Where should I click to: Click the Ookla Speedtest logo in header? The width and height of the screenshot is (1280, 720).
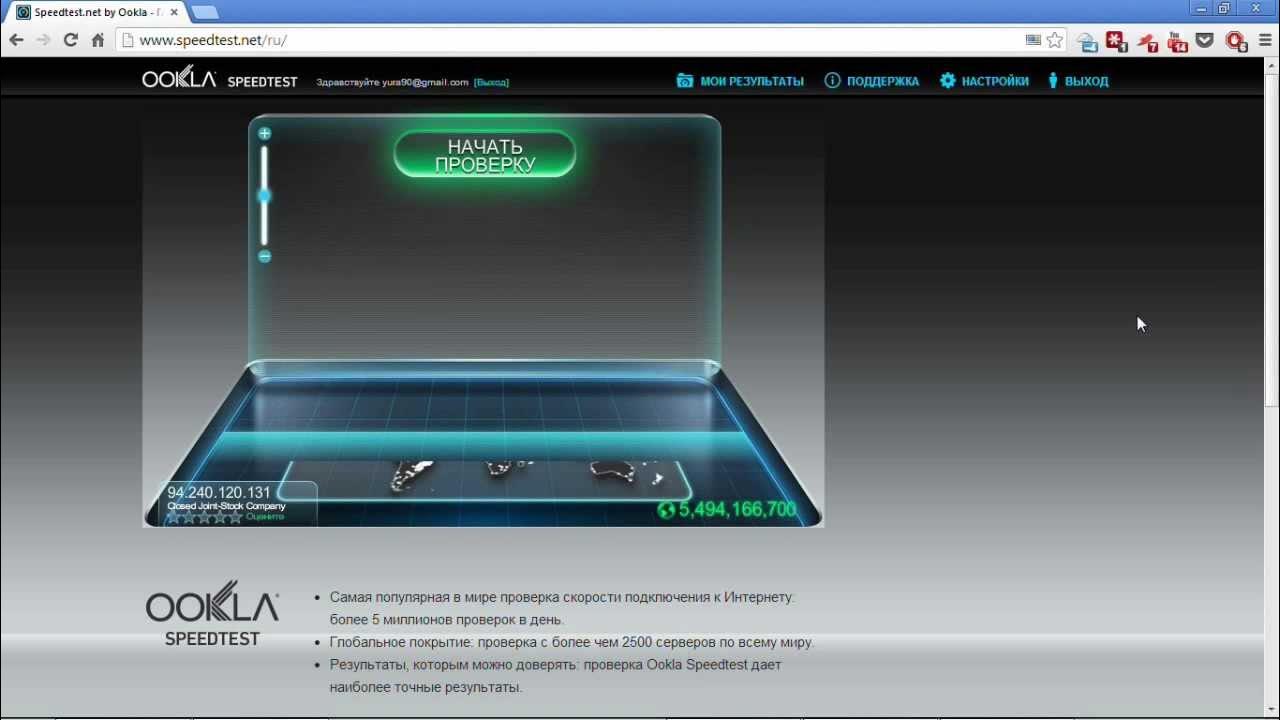(220, 79)
